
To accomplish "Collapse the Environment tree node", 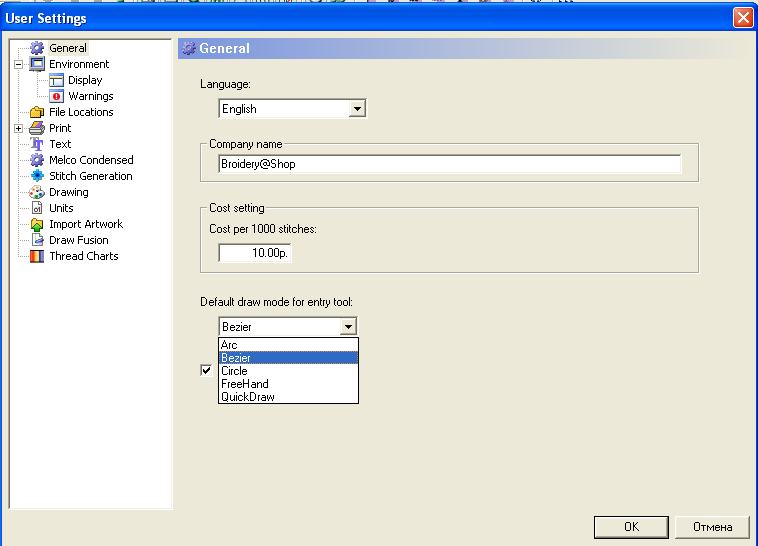I will (x=18, y=64).
